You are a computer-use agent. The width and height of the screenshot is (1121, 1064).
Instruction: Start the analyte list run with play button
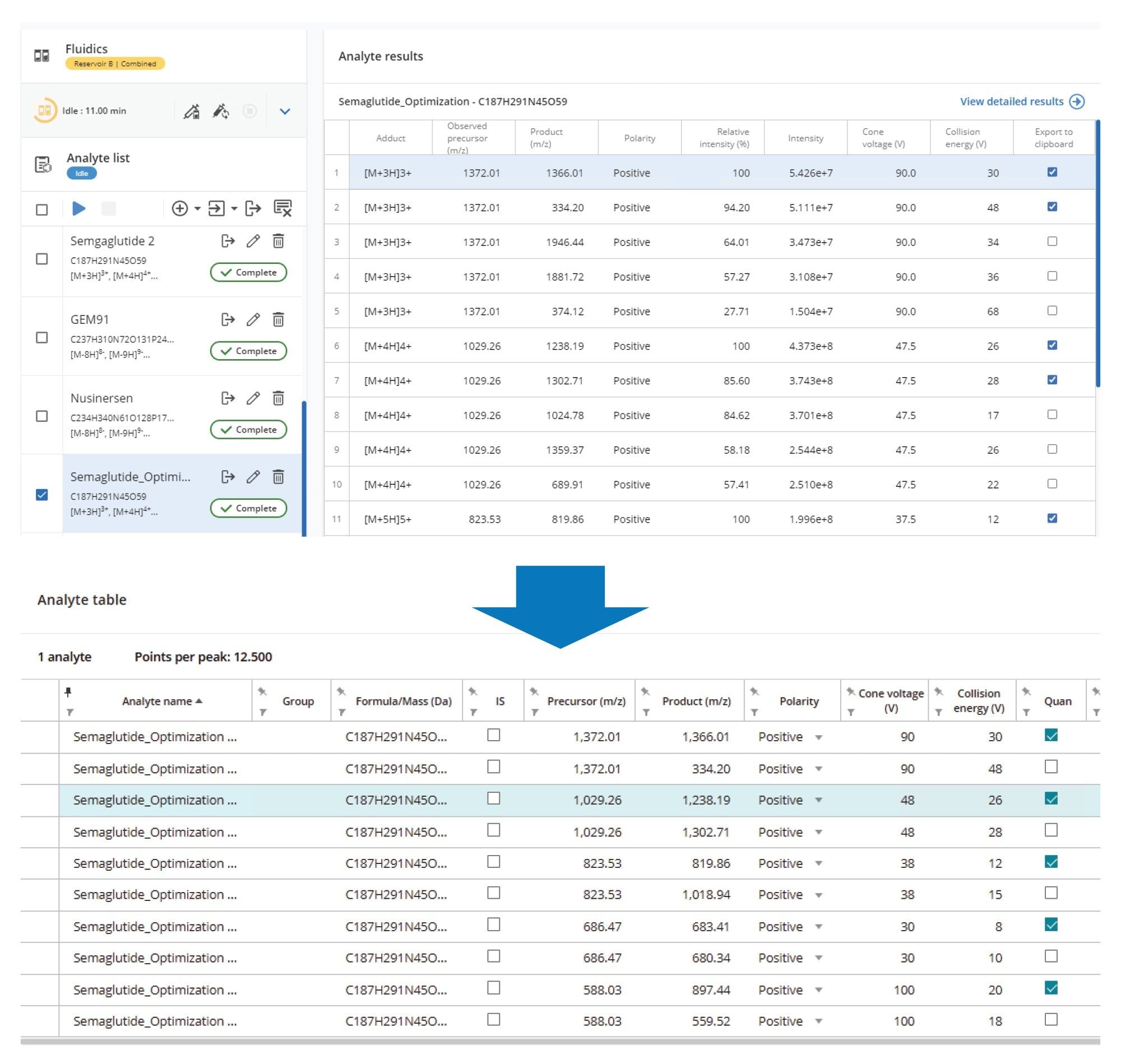pos(79,208)
